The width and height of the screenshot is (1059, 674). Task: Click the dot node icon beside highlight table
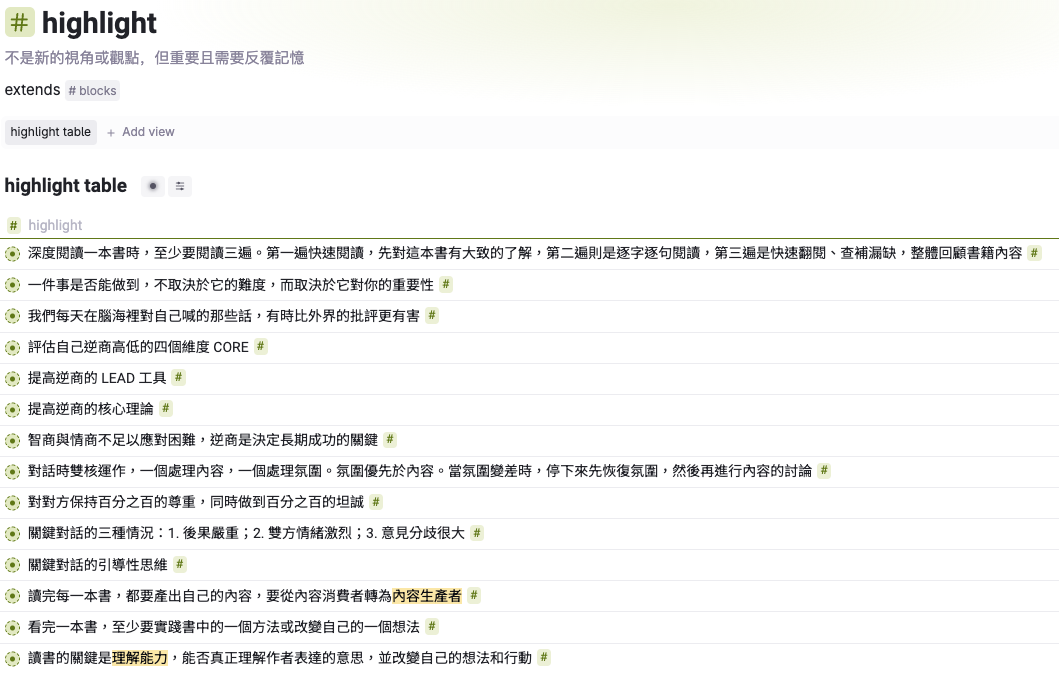[x=152, y=186]
